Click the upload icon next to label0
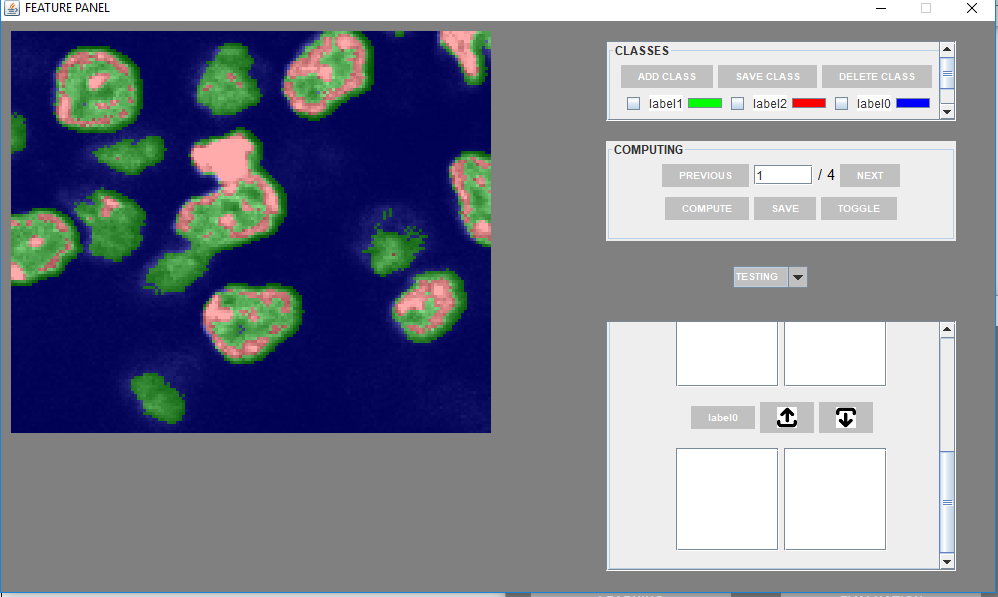The image size is (998, 597). (787, 418)
